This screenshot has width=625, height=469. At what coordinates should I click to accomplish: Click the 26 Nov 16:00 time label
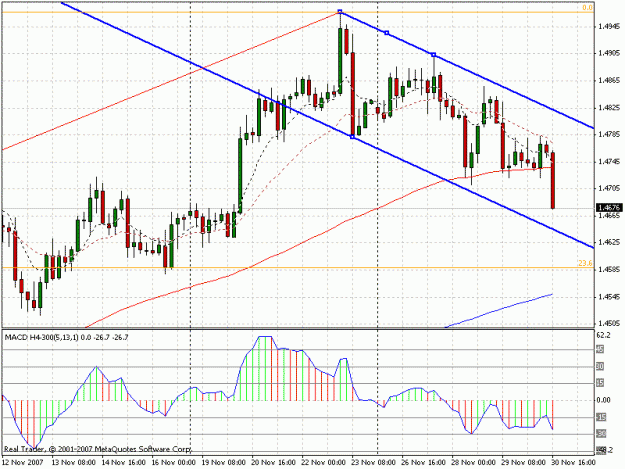424,462
